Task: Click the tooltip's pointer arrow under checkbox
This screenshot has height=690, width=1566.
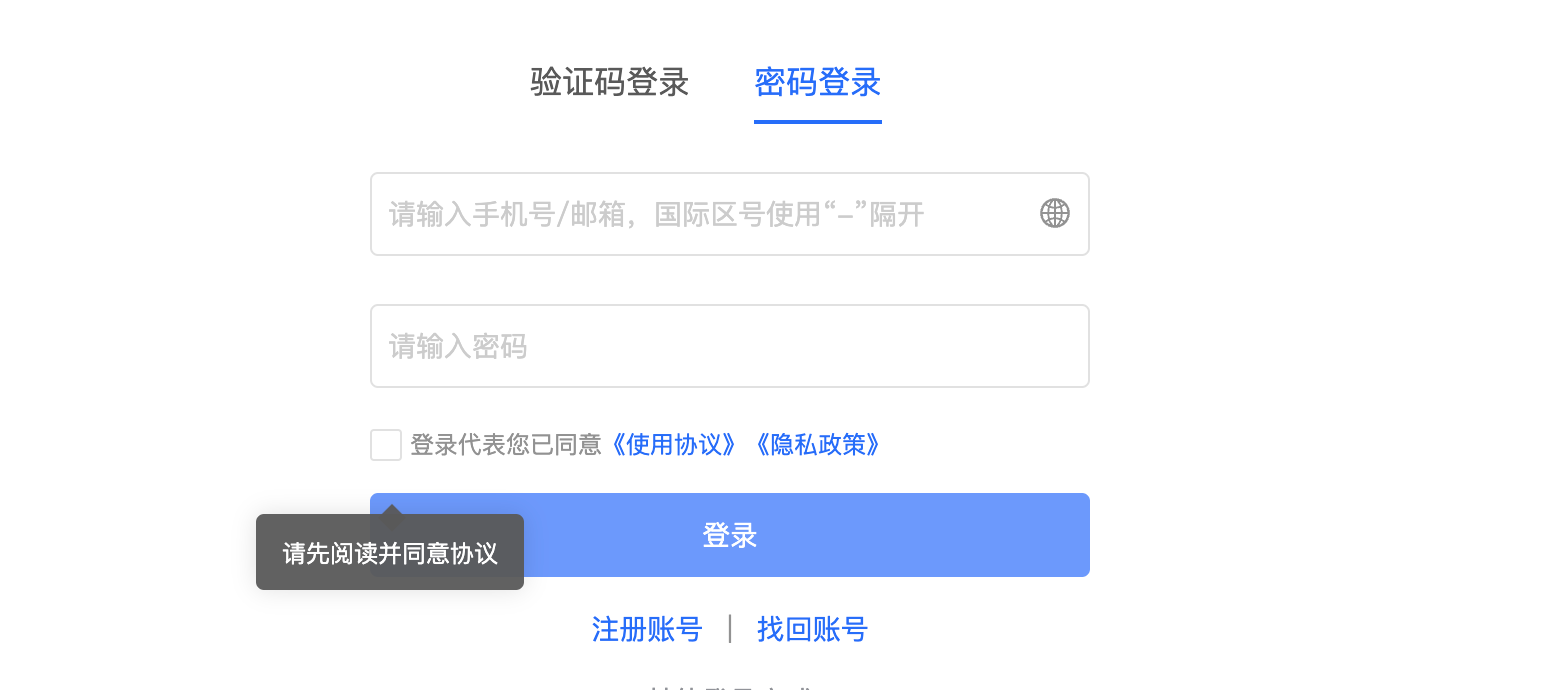Action: [x=391, y=509]
